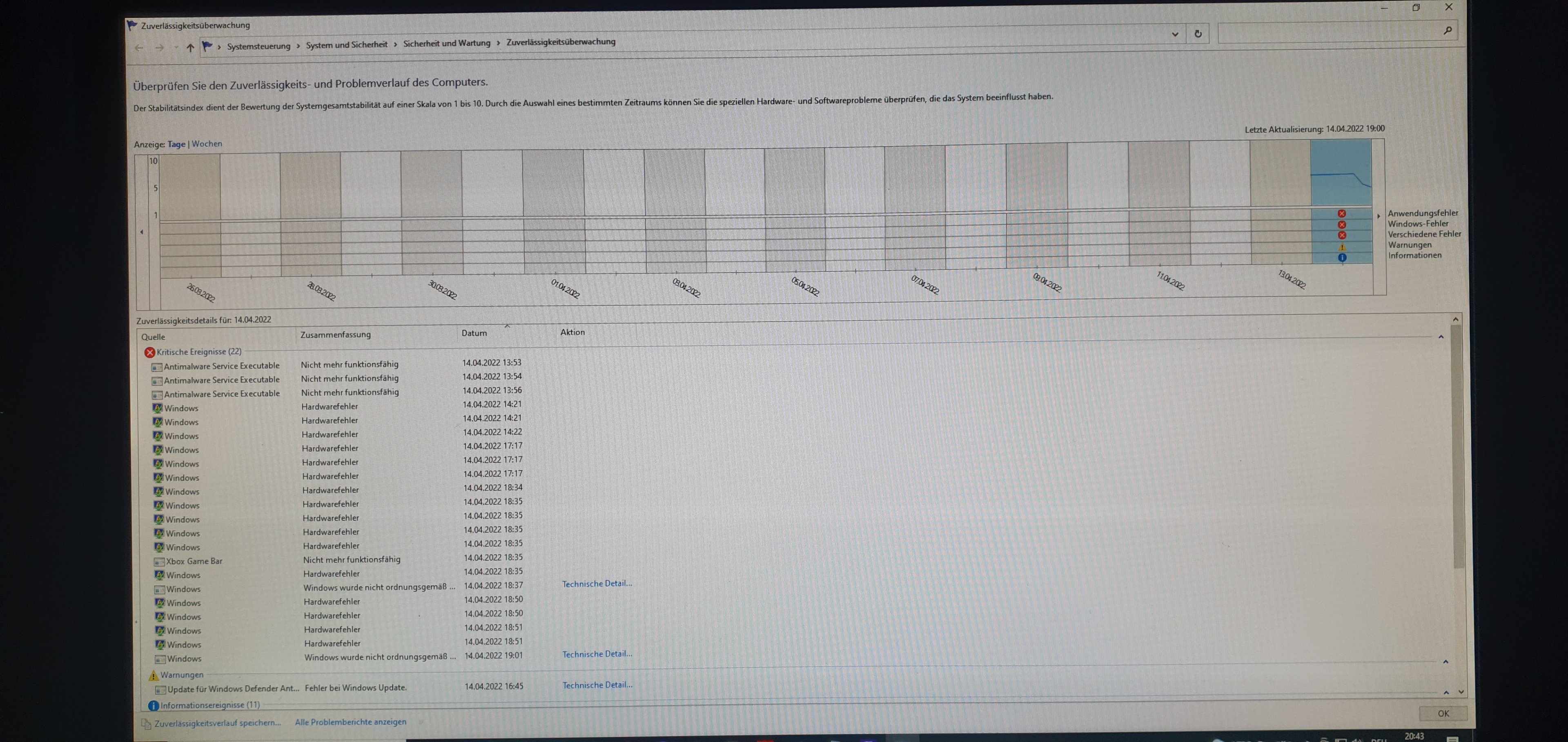Click the refresh button in address bar
1568x742 pixels.
point(1198,34)
